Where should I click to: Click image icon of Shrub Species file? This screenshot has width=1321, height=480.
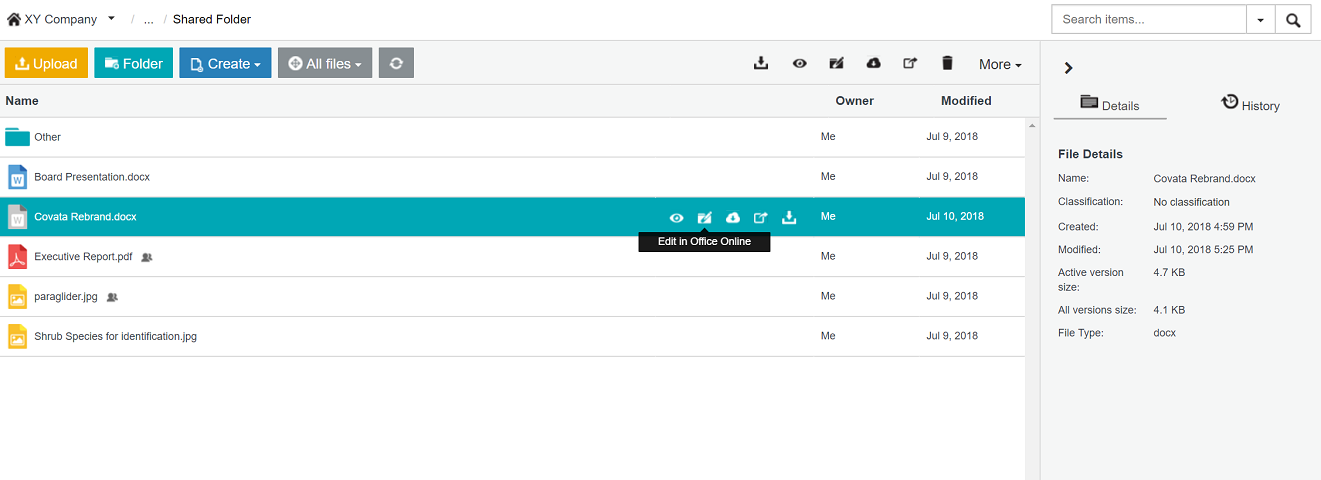[17, 337]
